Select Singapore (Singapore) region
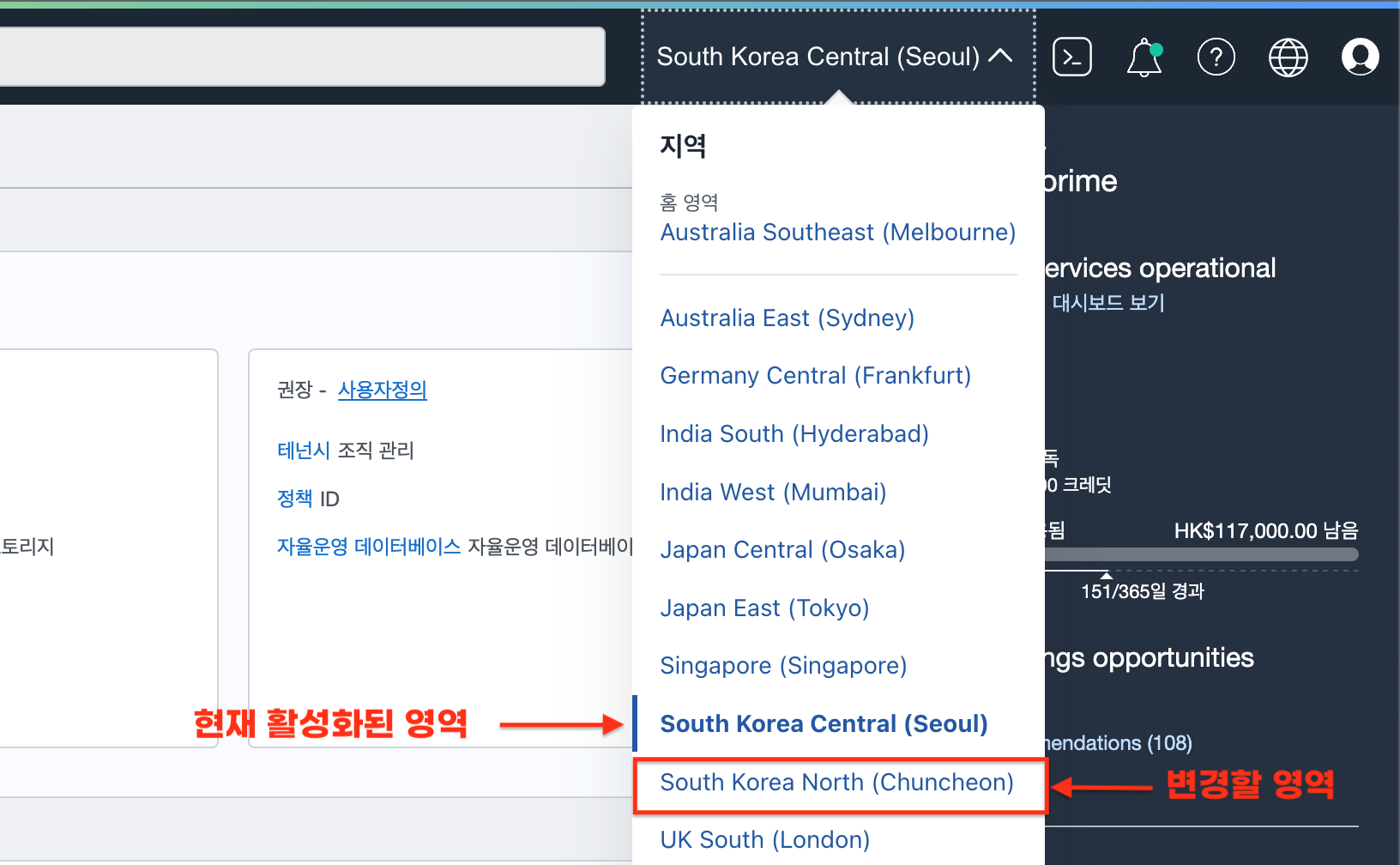This screenshot has width=1400, height=865. [x=783, y=666]
